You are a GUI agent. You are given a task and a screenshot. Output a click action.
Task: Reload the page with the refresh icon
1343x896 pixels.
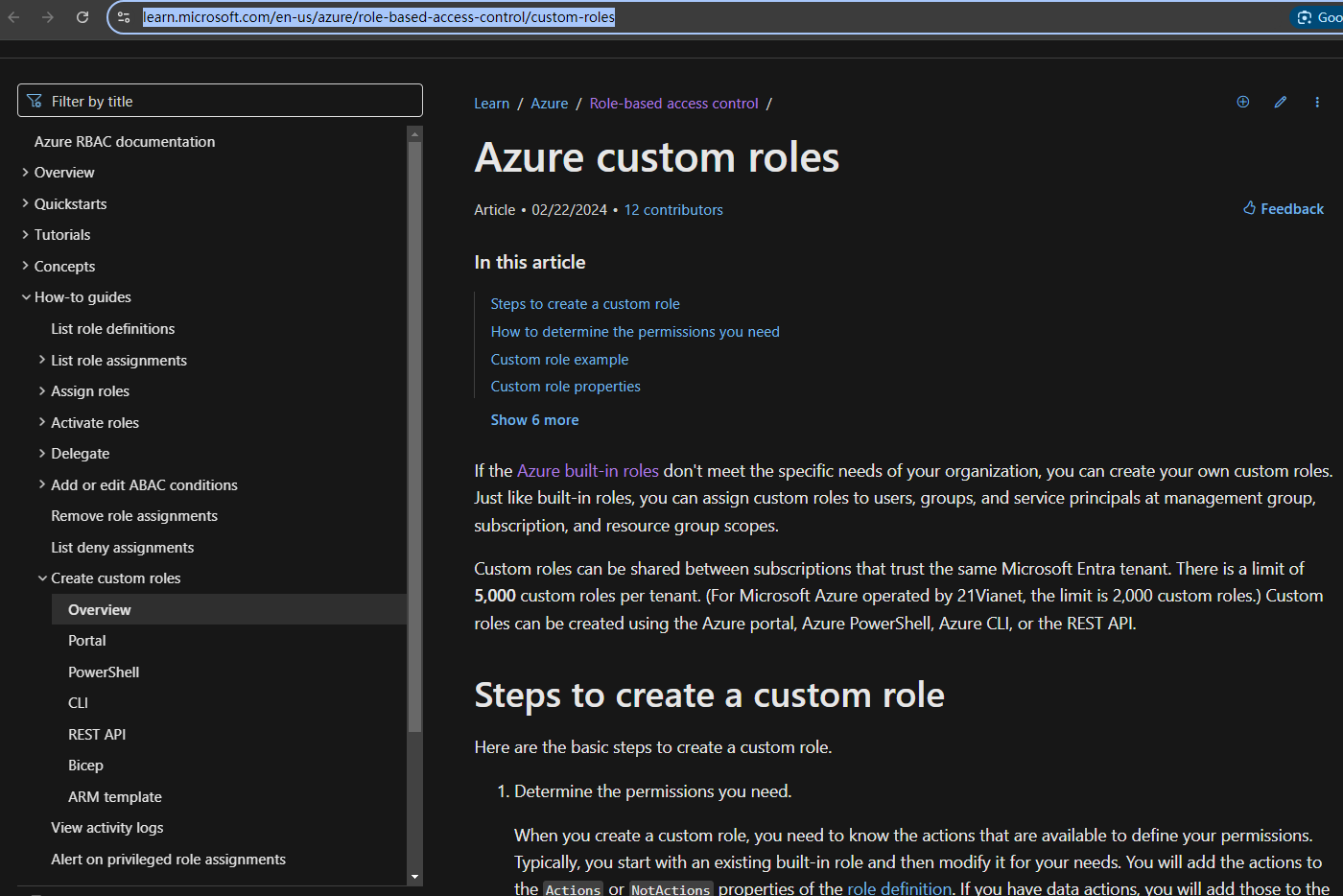82,17
